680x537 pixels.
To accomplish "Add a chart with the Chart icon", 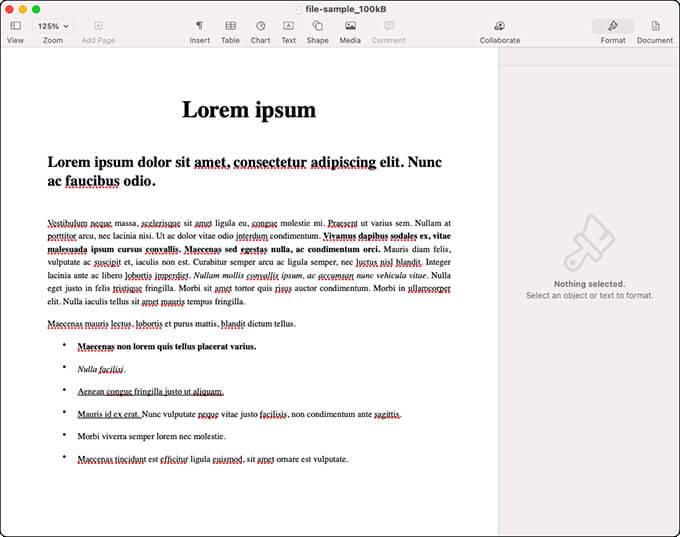I will coord(260,26).
